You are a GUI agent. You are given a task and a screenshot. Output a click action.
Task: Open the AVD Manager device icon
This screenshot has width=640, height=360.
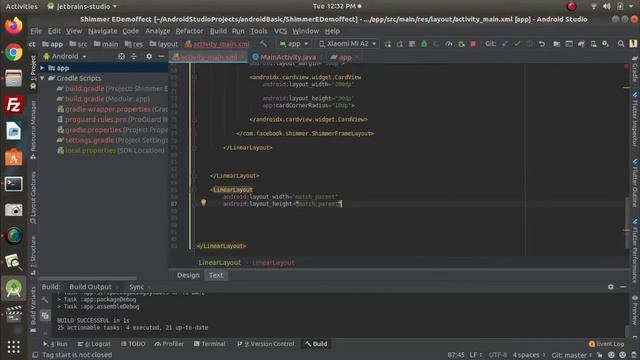593,44
